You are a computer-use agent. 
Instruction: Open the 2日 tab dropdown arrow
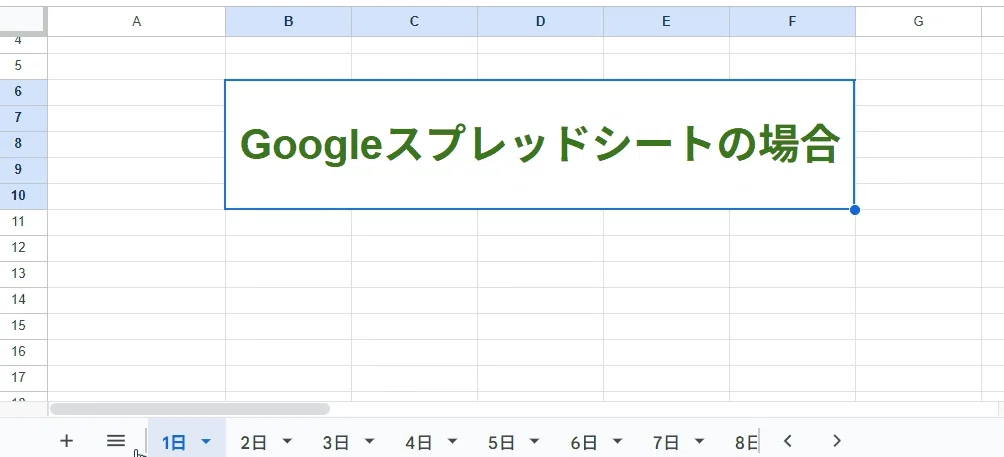[287, 441]
